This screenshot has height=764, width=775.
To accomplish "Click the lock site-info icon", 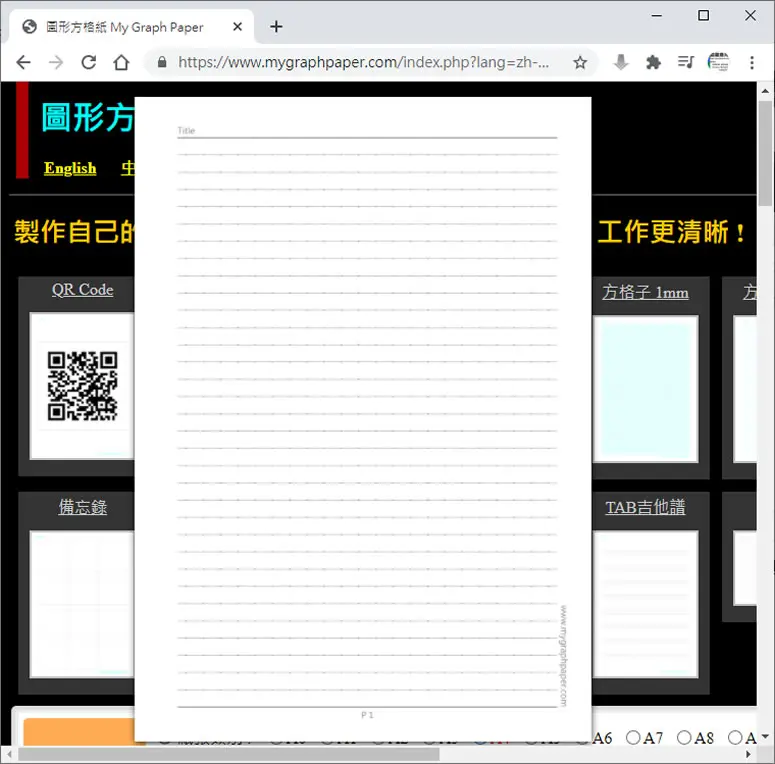I will click(162, 62).
